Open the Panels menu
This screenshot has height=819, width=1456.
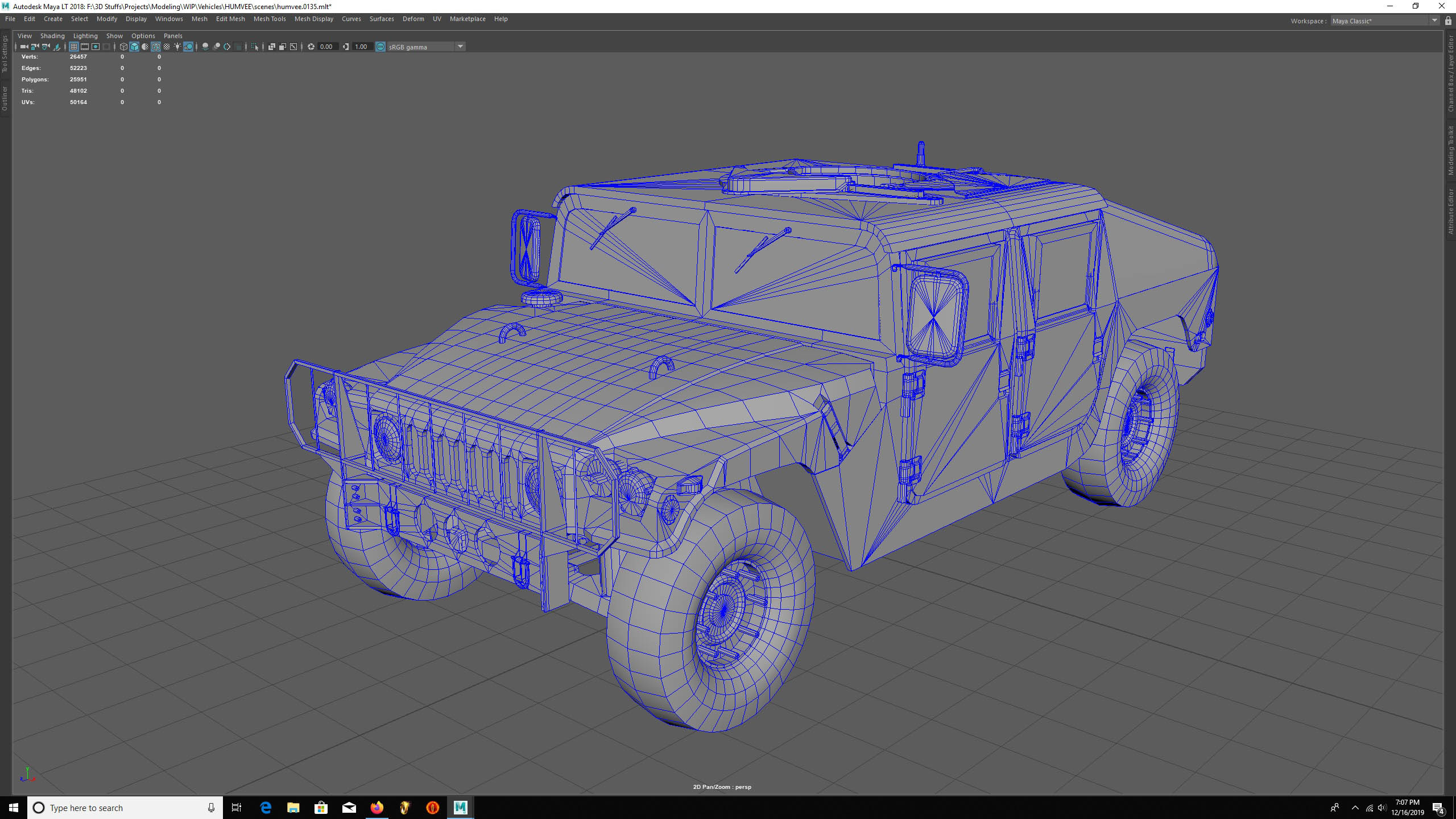tap(173, 36)
